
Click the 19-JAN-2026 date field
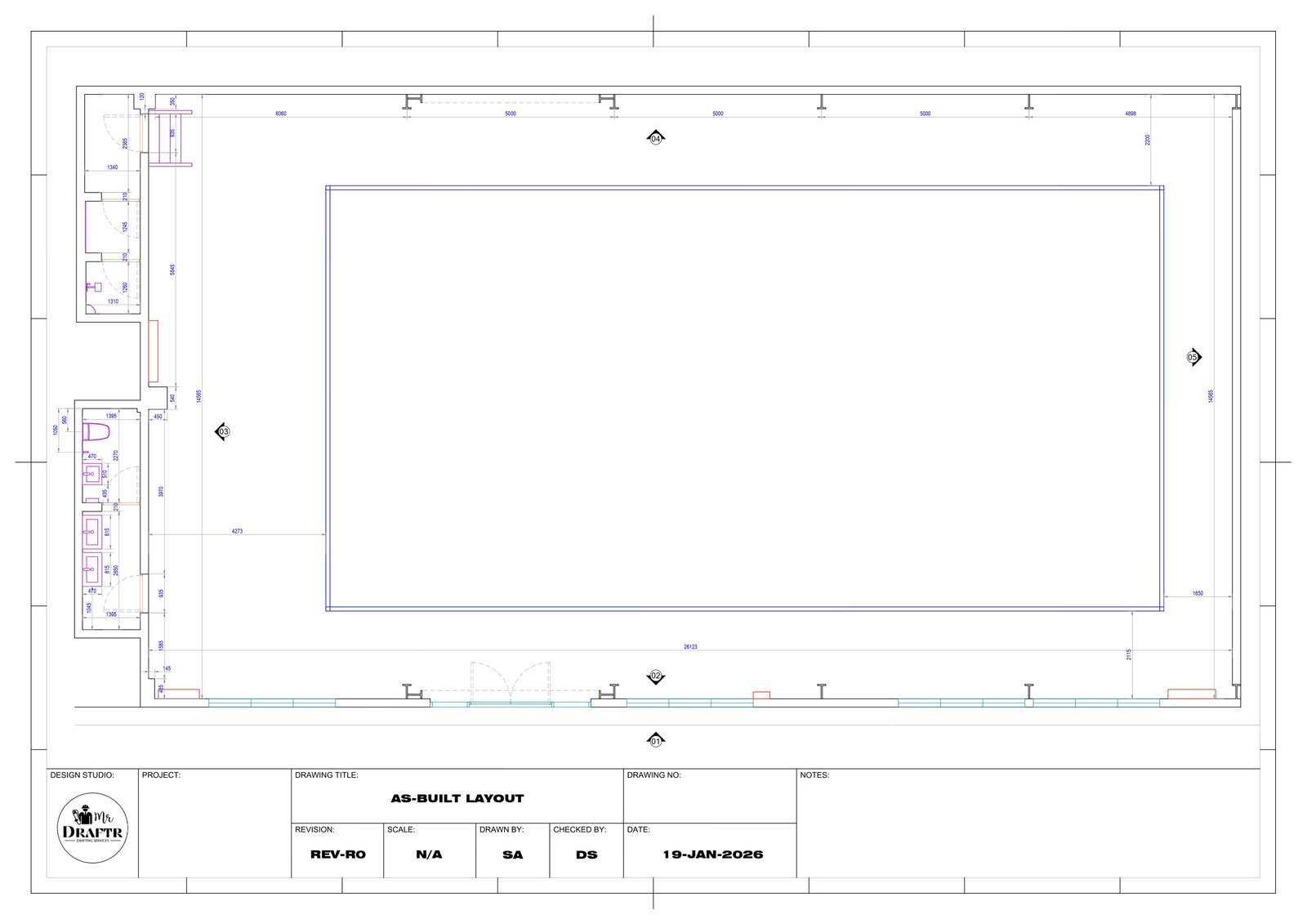(713, 855)
